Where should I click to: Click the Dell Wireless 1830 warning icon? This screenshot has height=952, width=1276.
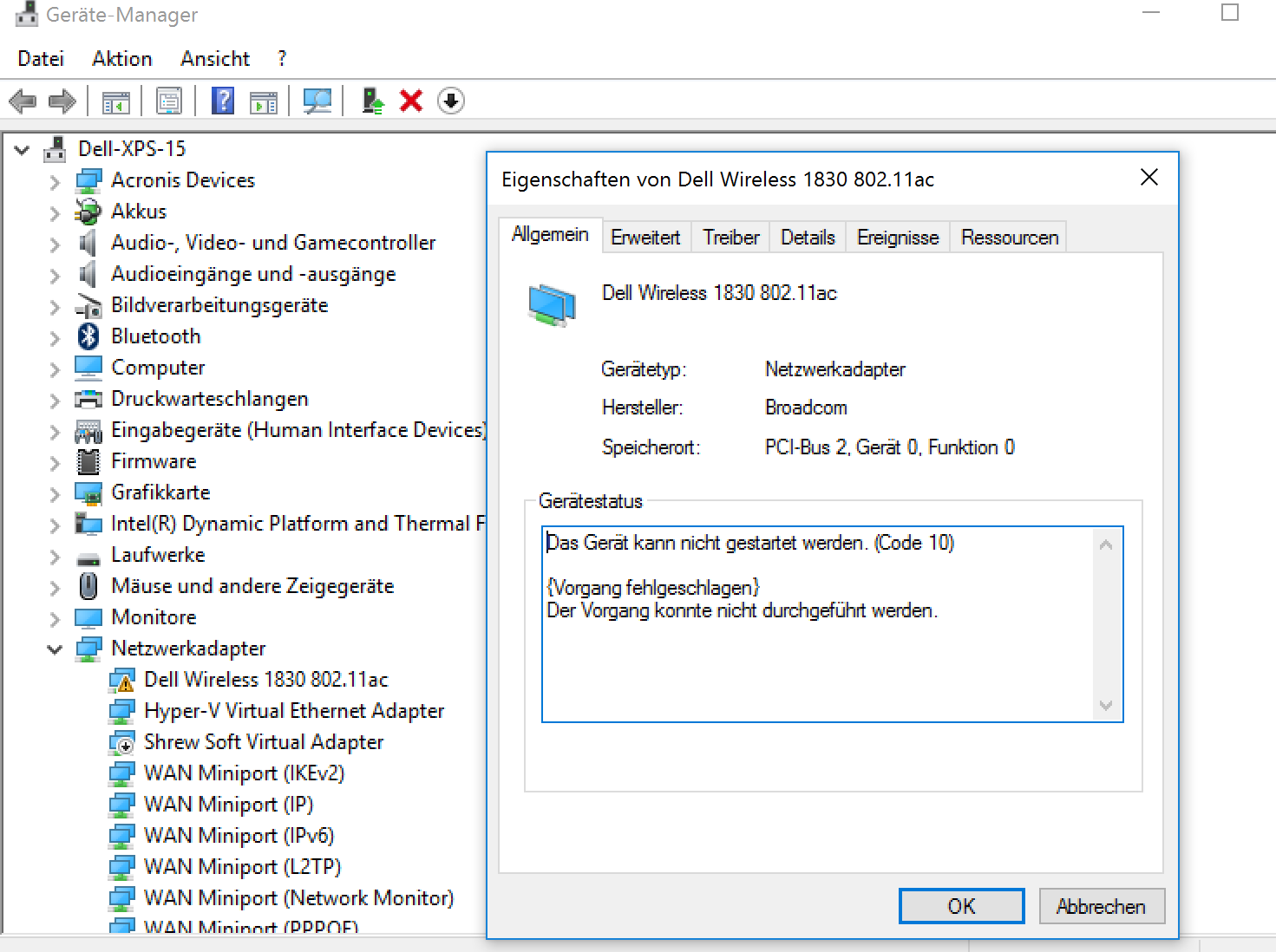[x=121, y=680]
